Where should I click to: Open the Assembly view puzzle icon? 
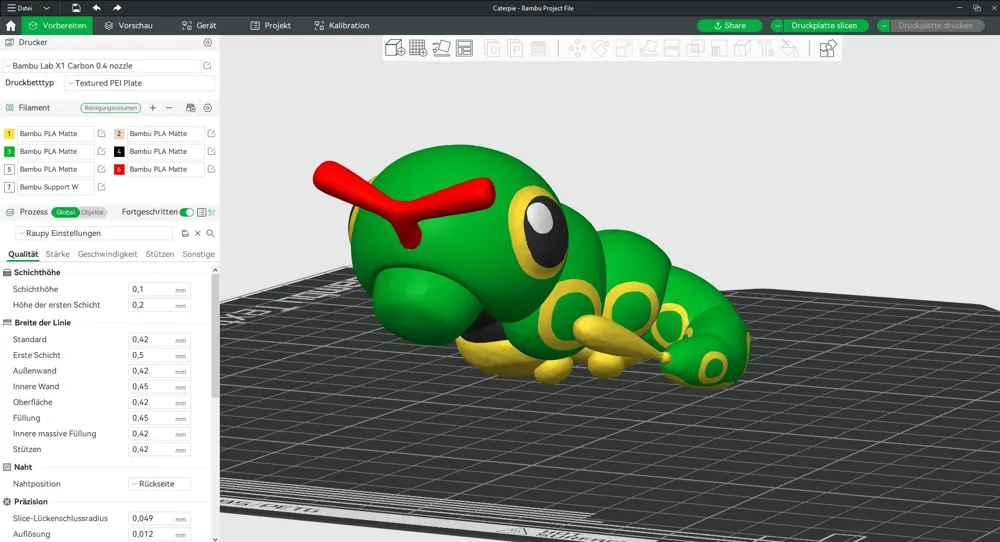click(828, 48)
